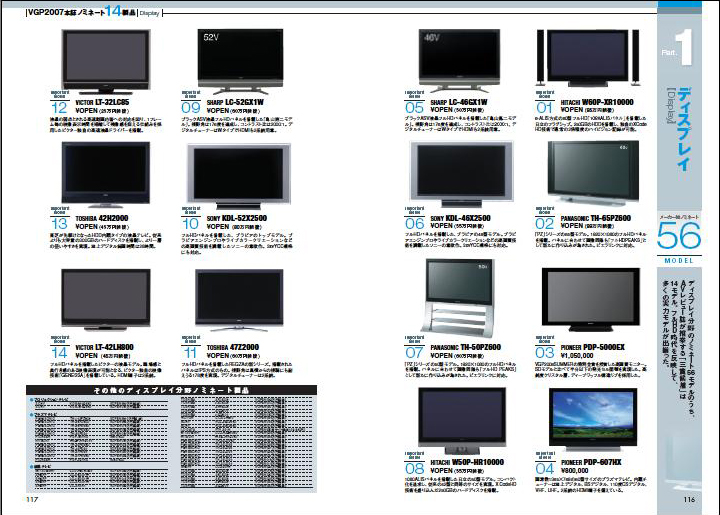Screen dimensions: 720x515
Task: Click nominee number 09 beside the SHARP LC-52GX1W
Action: pyautogui.click(x=191, y=108)
